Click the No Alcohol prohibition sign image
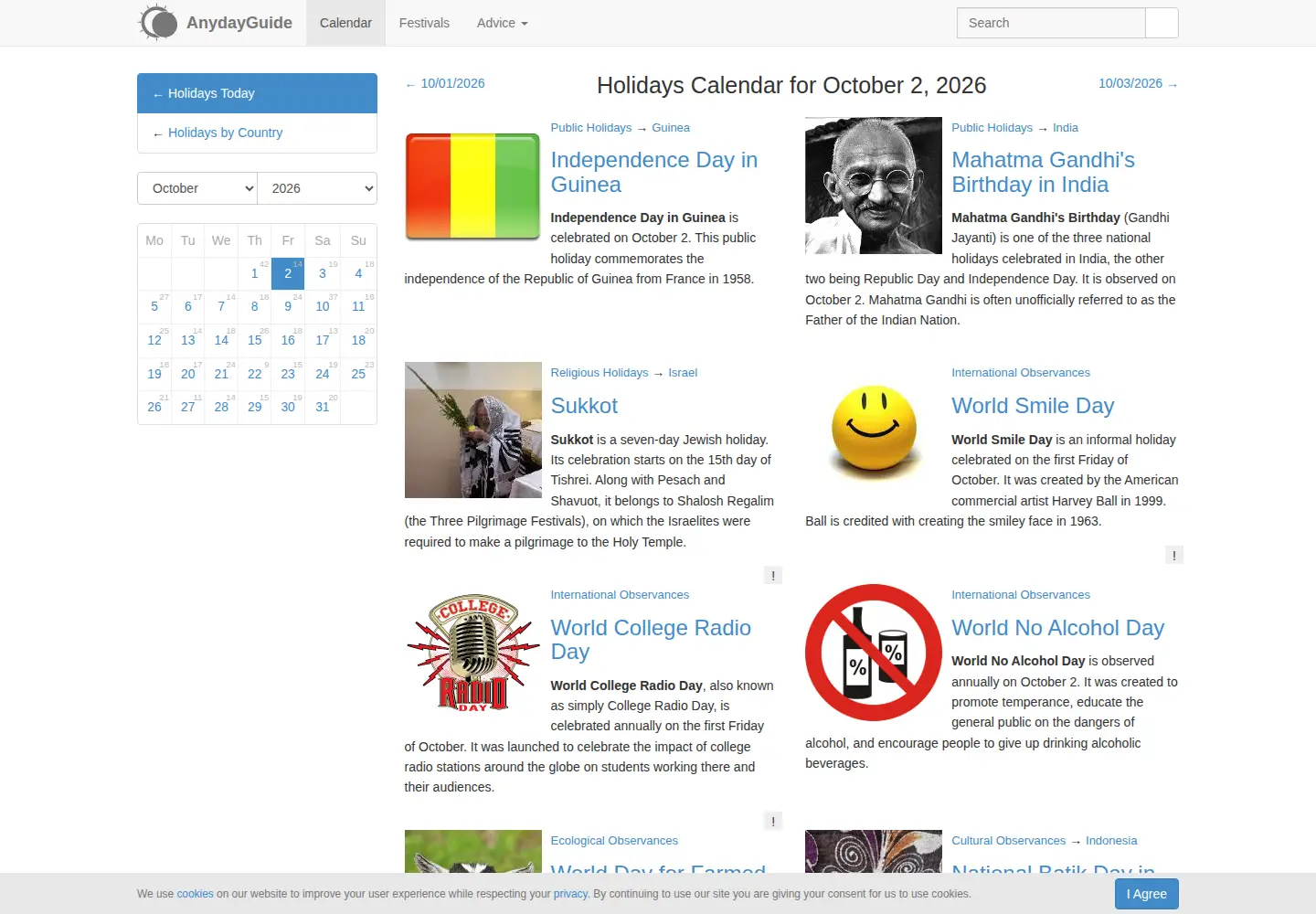Screen dimensions: 1316x914 [x=873, y=653]
